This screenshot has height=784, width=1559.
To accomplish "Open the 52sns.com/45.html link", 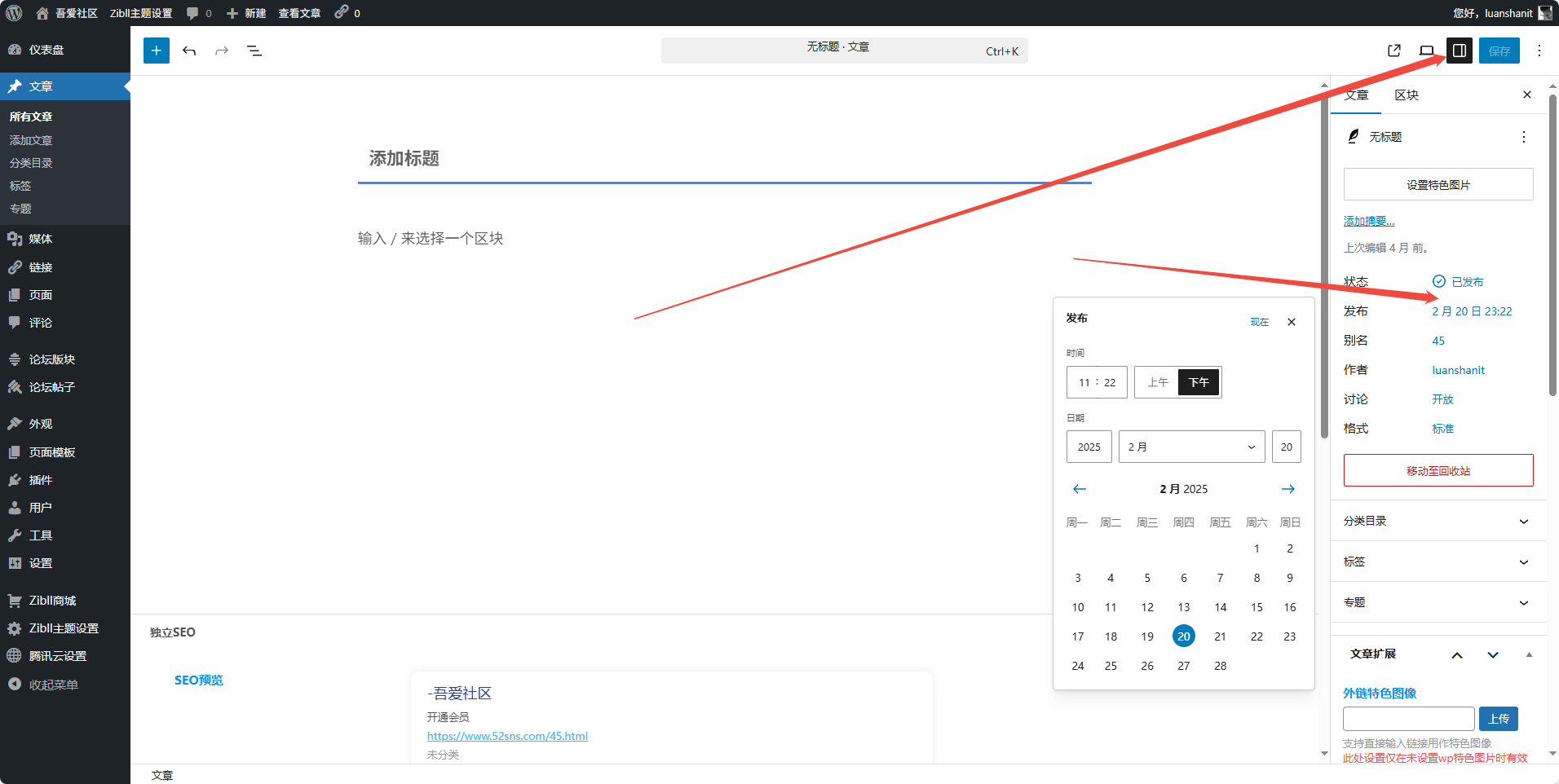I will pyautogui.click(x=507, y=736).
